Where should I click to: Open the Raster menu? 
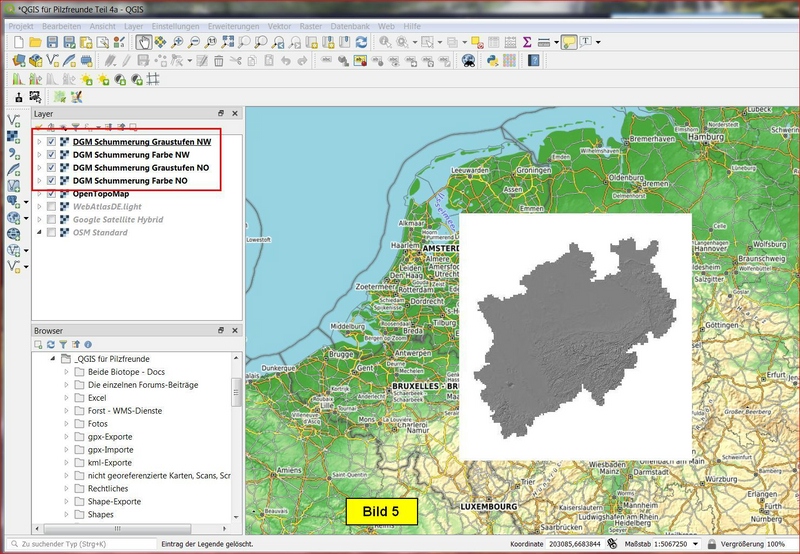pyautogui.click(x=311, y=26)
